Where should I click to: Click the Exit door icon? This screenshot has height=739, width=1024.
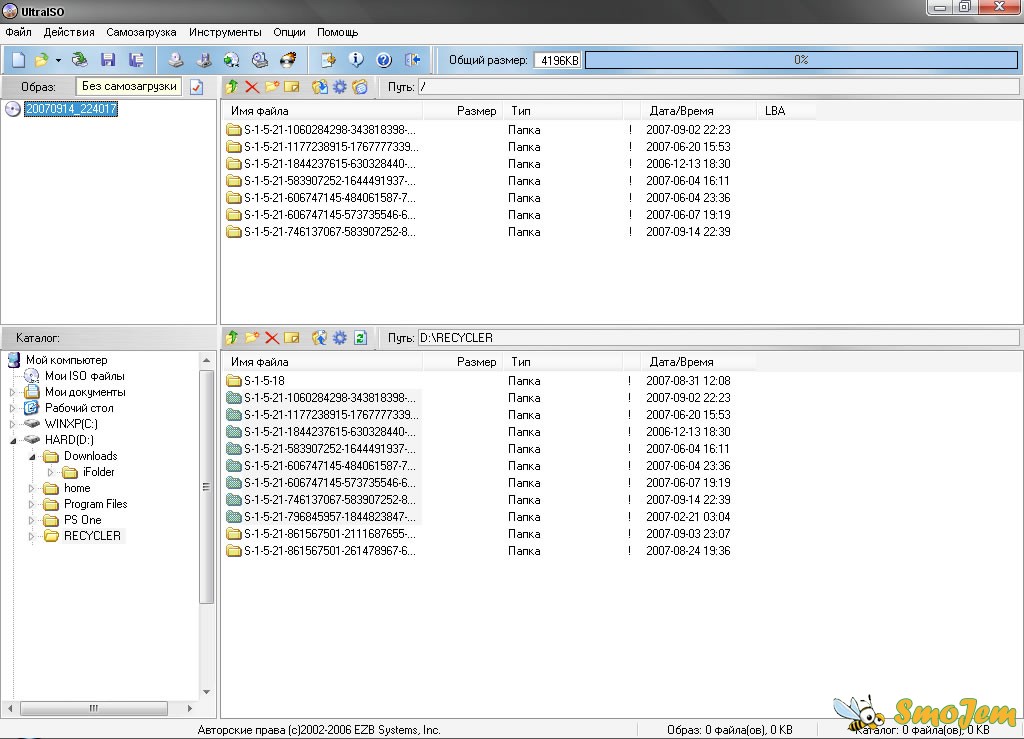pos(412,60)
